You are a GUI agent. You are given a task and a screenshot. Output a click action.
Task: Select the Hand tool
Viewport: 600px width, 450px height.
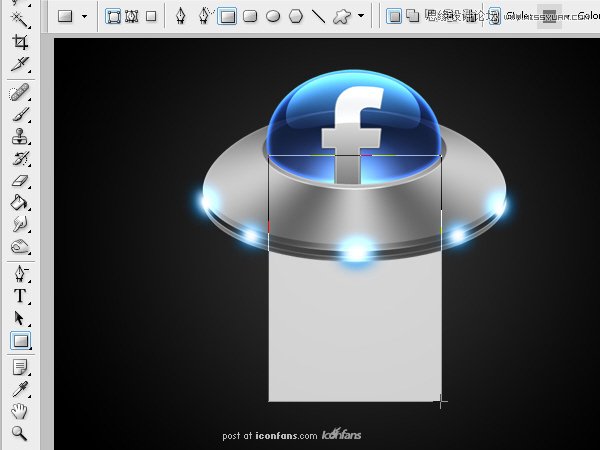coord(19,411)
